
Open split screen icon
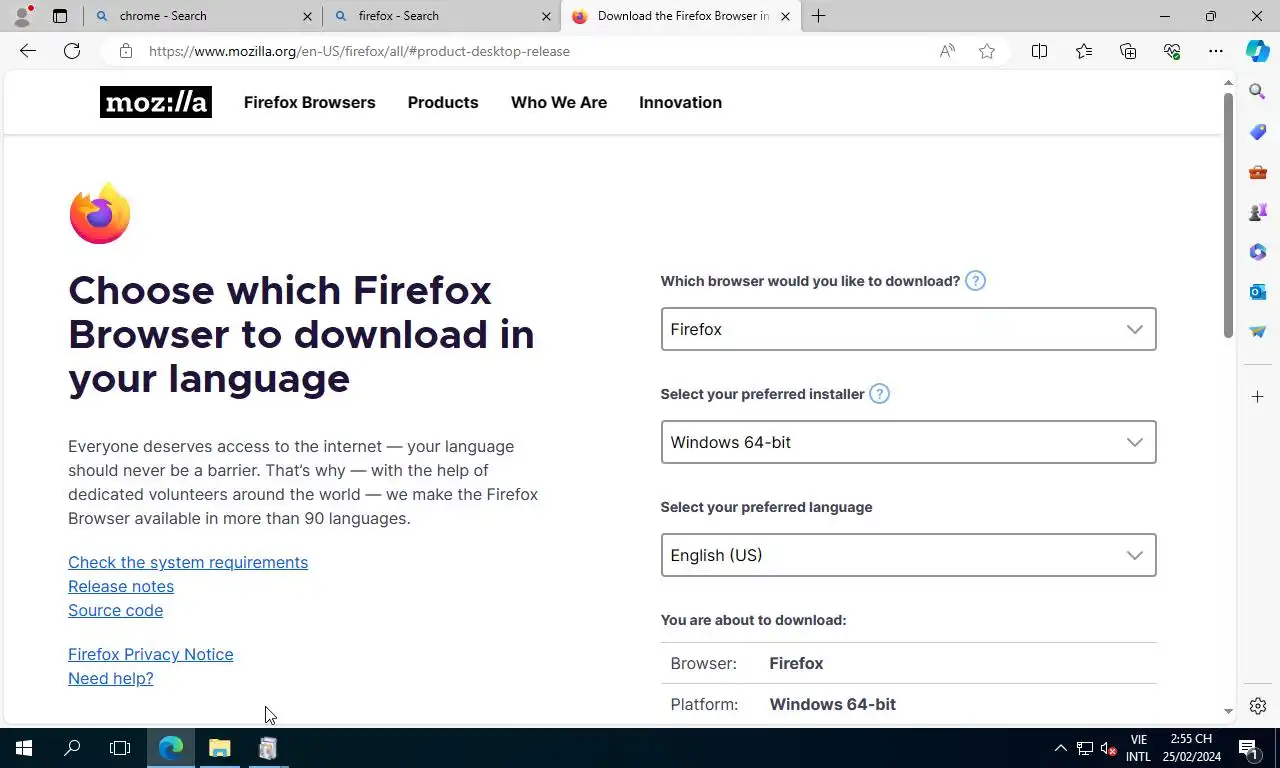tap(1039, 51)
